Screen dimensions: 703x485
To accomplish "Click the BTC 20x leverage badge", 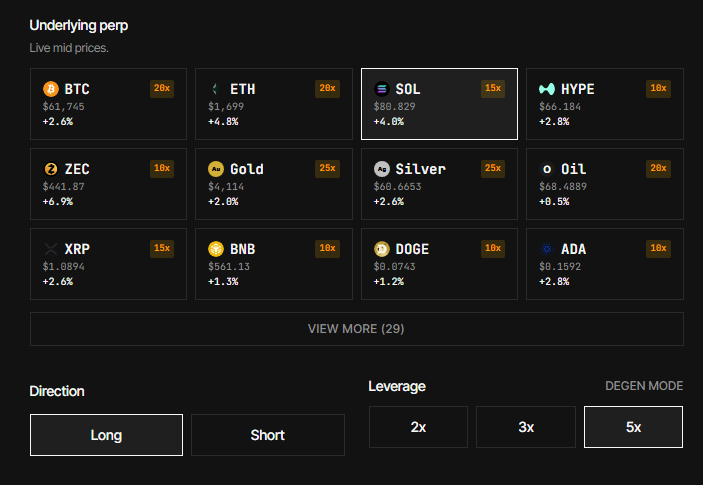I will pyautogui.click(x=162, y=88).
